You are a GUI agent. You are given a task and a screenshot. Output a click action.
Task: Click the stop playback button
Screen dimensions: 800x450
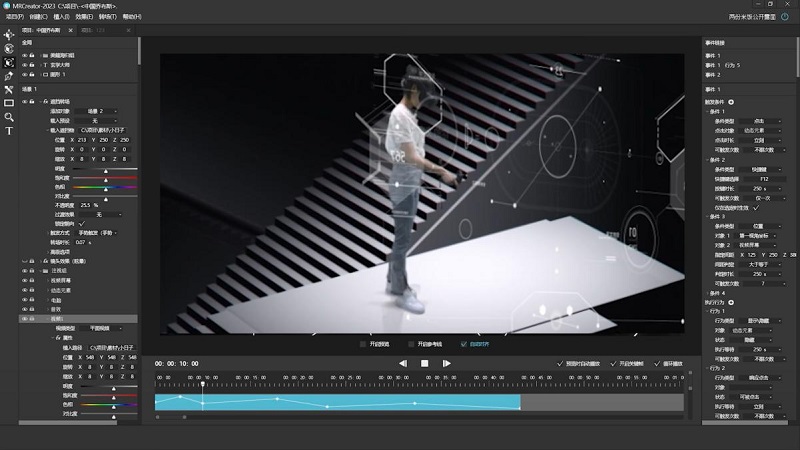[x=424, y=363]
